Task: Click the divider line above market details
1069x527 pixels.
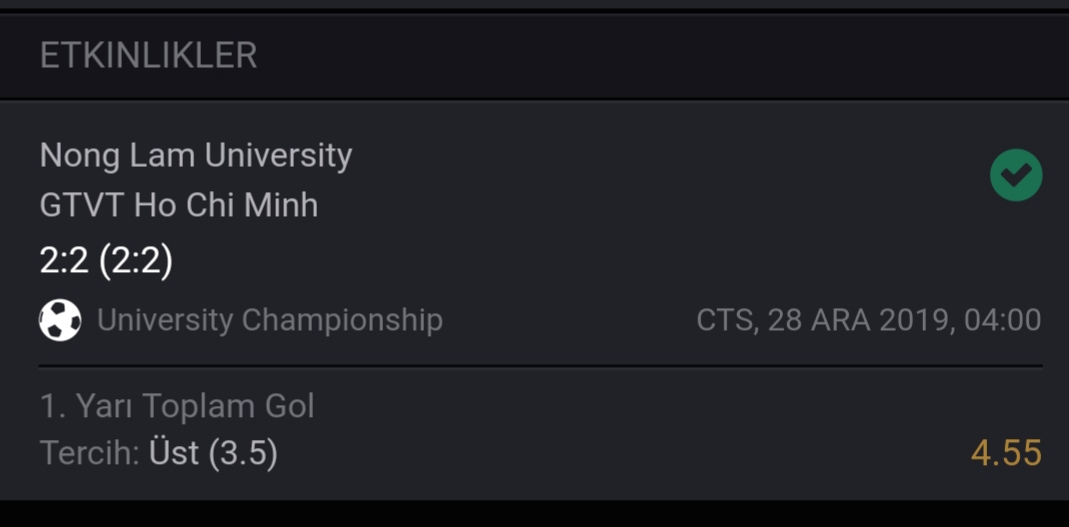Action: tap(541, 366)
